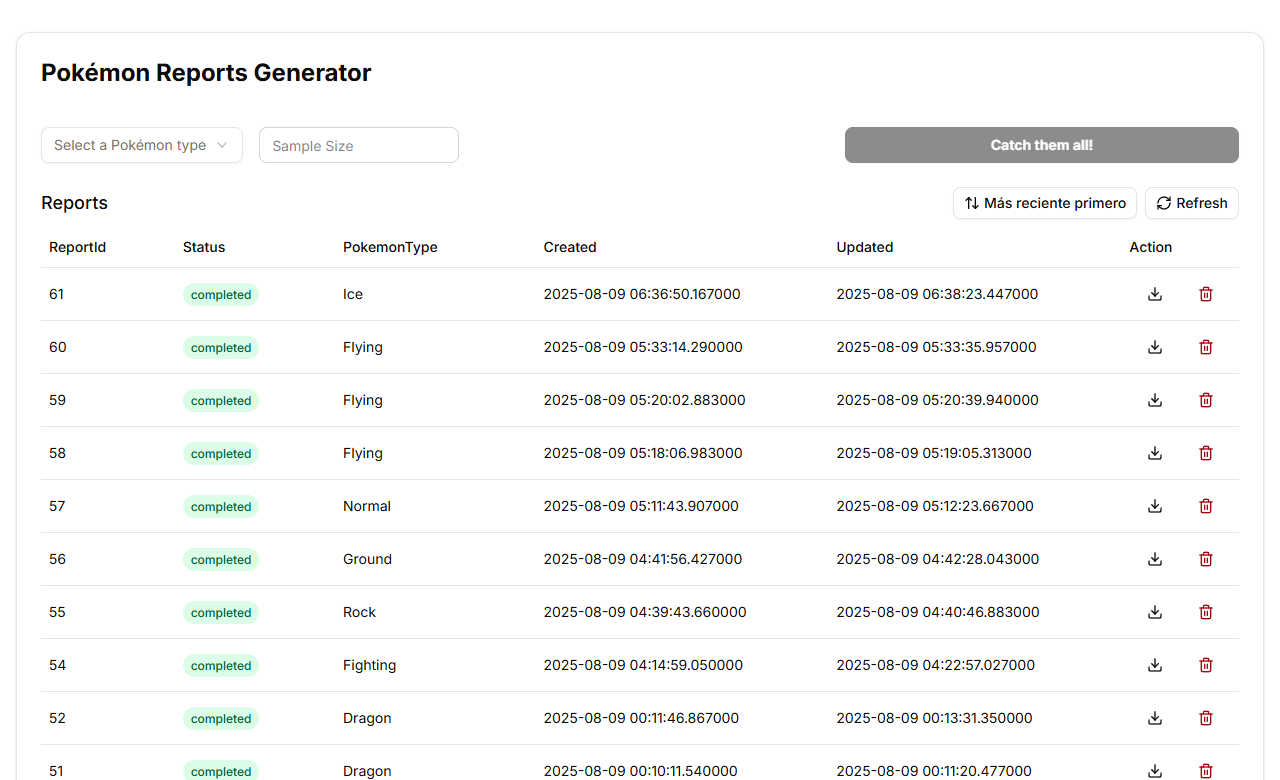
Task: Toggle sort order with Más reciente primero
Action: click(x=1044, y=203)
